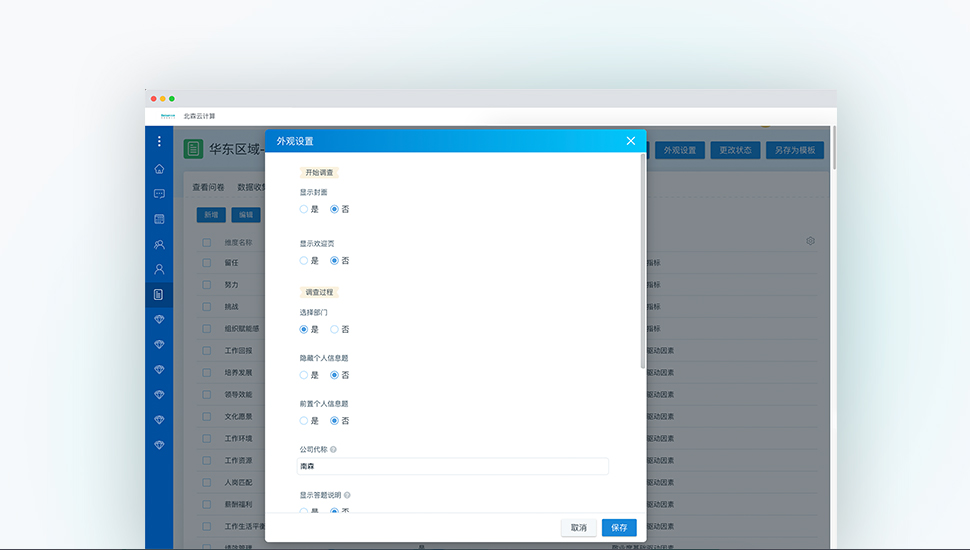The width and height of the screenshot is (970, 550).
Task: Select the highlighted document icon in the sidebar
Action: click(159, 294)
